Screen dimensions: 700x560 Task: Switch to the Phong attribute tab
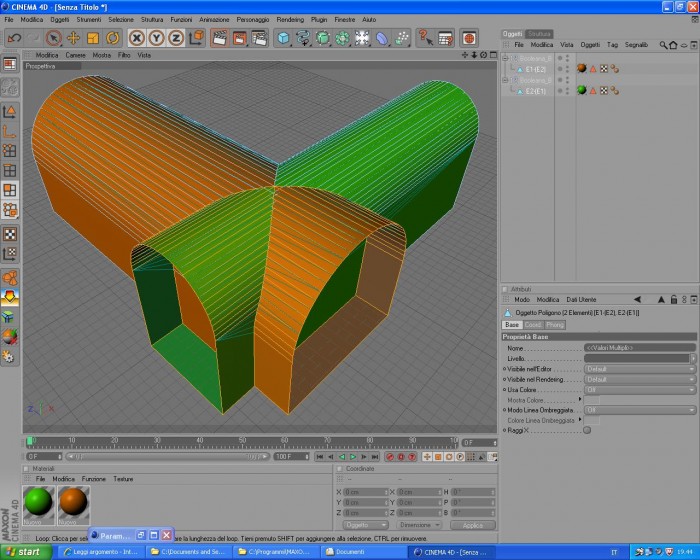(555, 325)
